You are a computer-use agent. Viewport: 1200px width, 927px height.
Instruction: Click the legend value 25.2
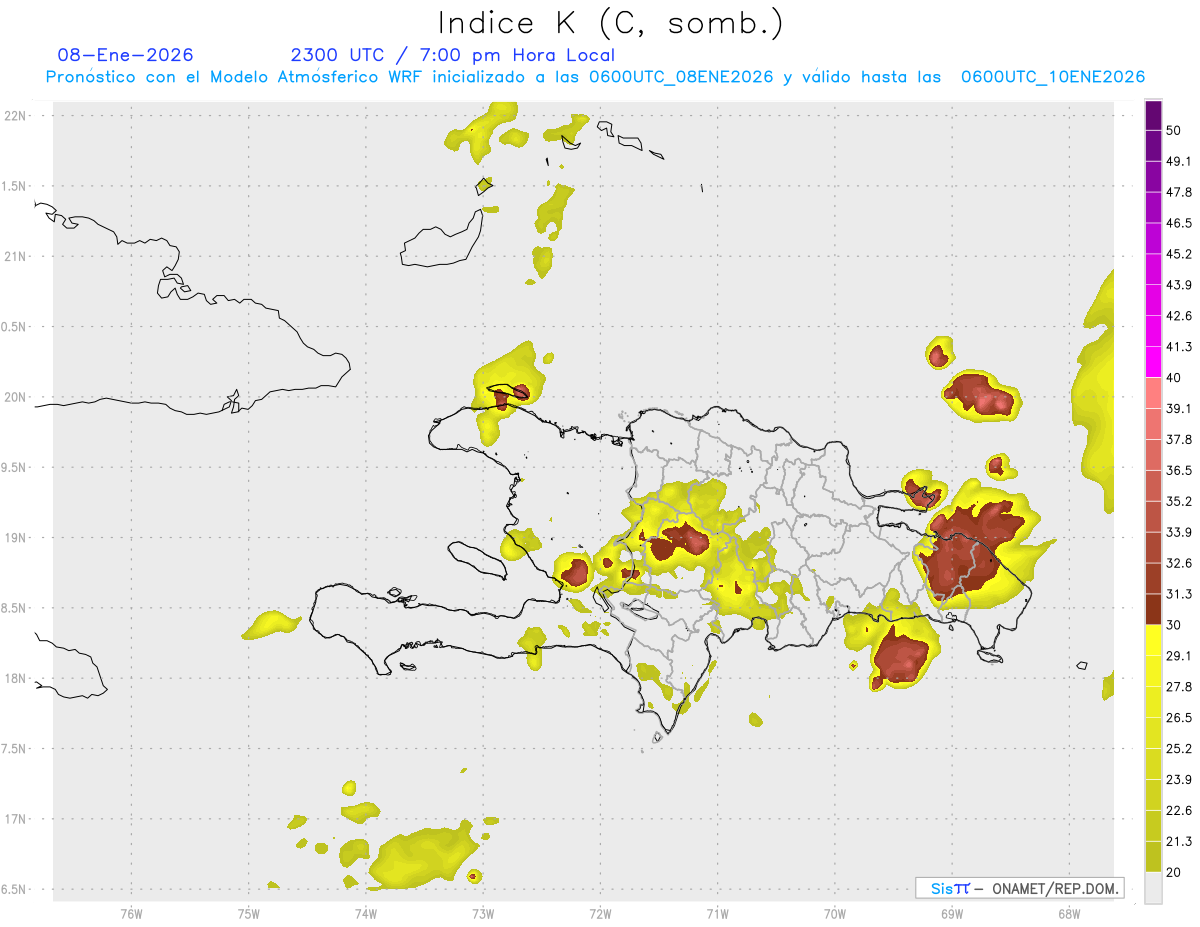[1179, 749]
